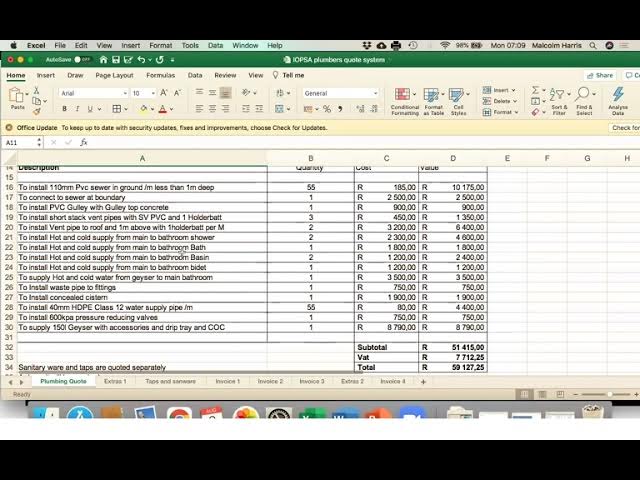
Task: Click the AutoSum sigma button
Action: click(535, 90)
